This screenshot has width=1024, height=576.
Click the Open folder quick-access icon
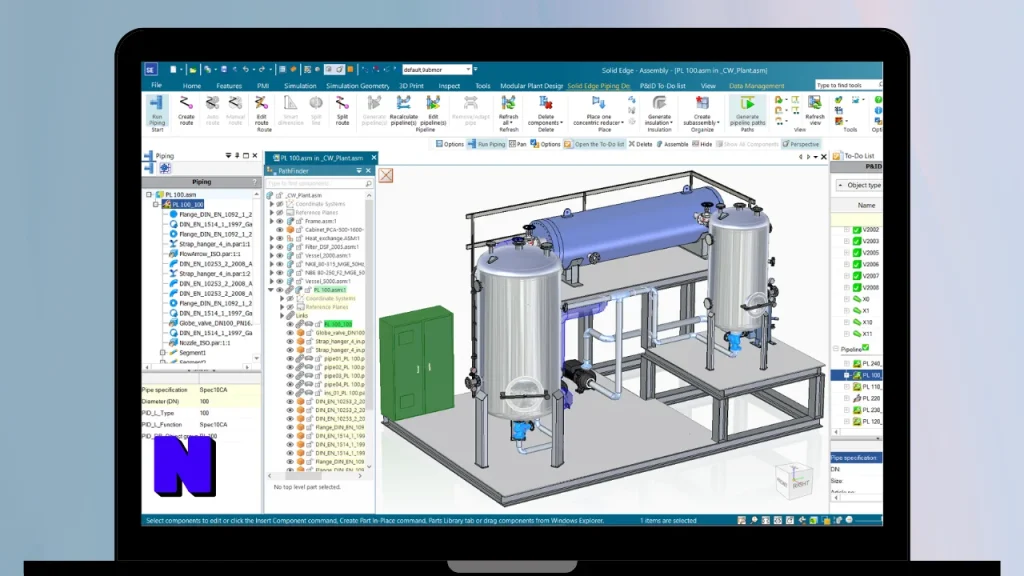tap(192, 69)
